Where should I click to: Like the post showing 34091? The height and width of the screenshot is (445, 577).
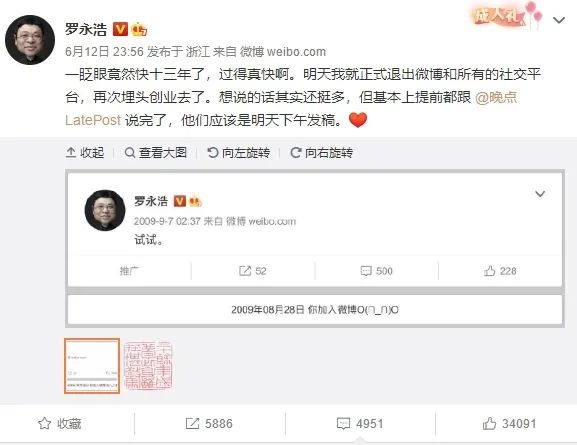pyautogui.click(x=509, y=424)
